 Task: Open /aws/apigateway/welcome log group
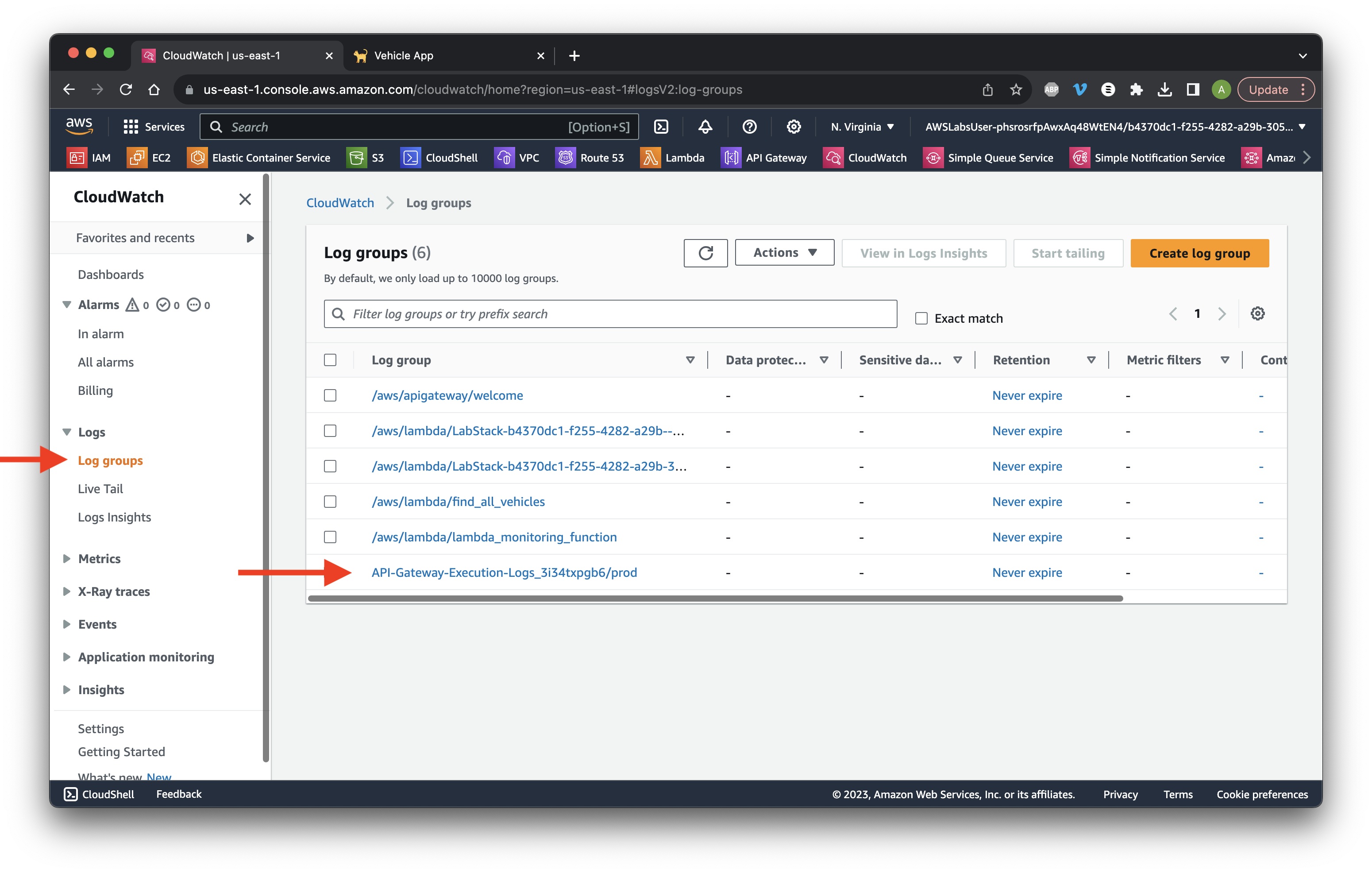(447, 395)
